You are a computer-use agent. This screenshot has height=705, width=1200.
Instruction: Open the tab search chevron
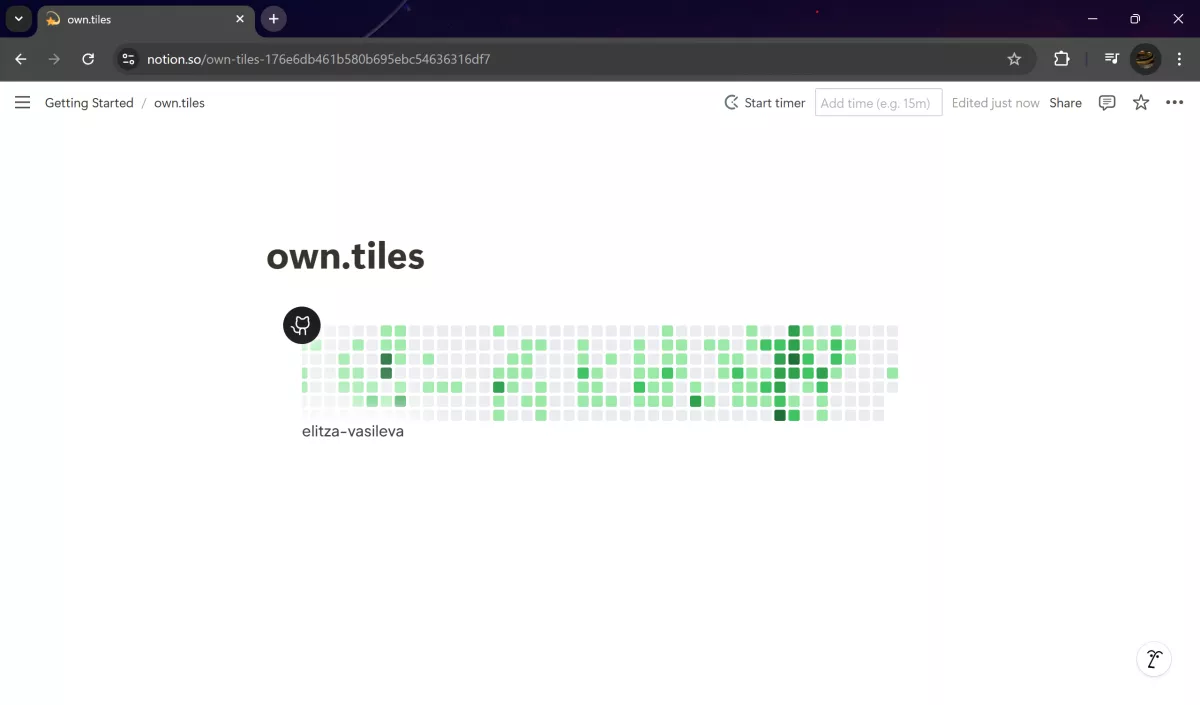pyautogui.click(x=17, y=19)
